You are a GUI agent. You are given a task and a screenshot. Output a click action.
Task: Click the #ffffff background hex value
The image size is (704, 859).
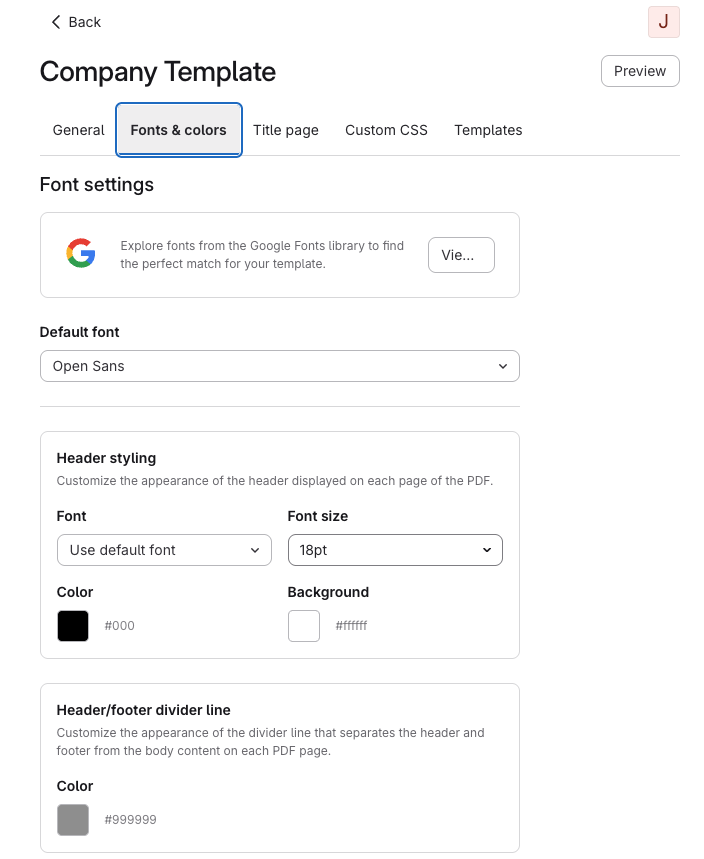pos(351,626)
